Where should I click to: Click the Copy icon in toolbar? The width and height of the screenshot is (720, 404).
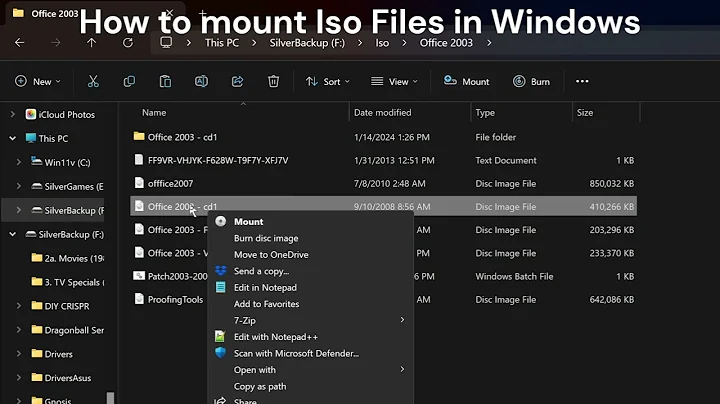point(129,82)
